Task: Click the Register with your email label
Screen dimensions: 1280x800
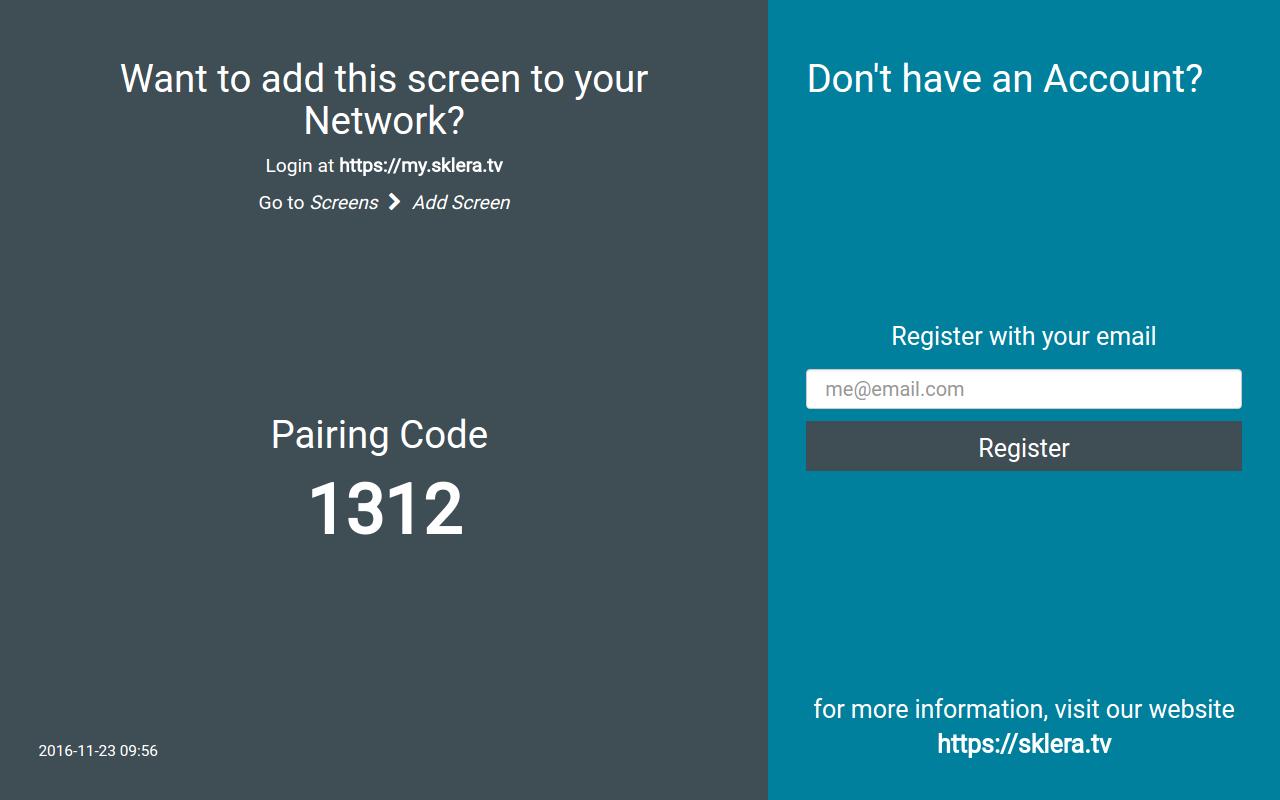Action: point(1024,336)
